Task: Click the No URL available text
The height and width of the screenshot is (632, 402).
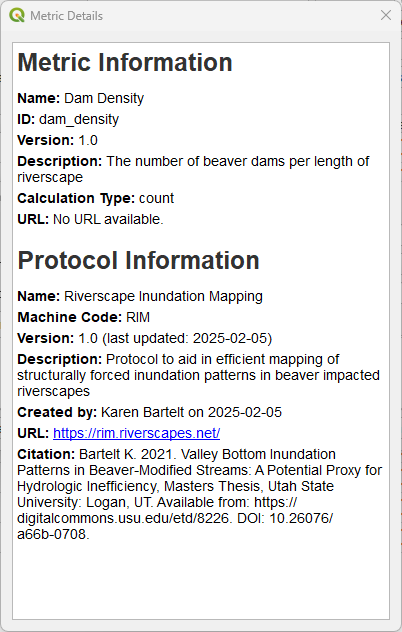Action: [108, 219]
